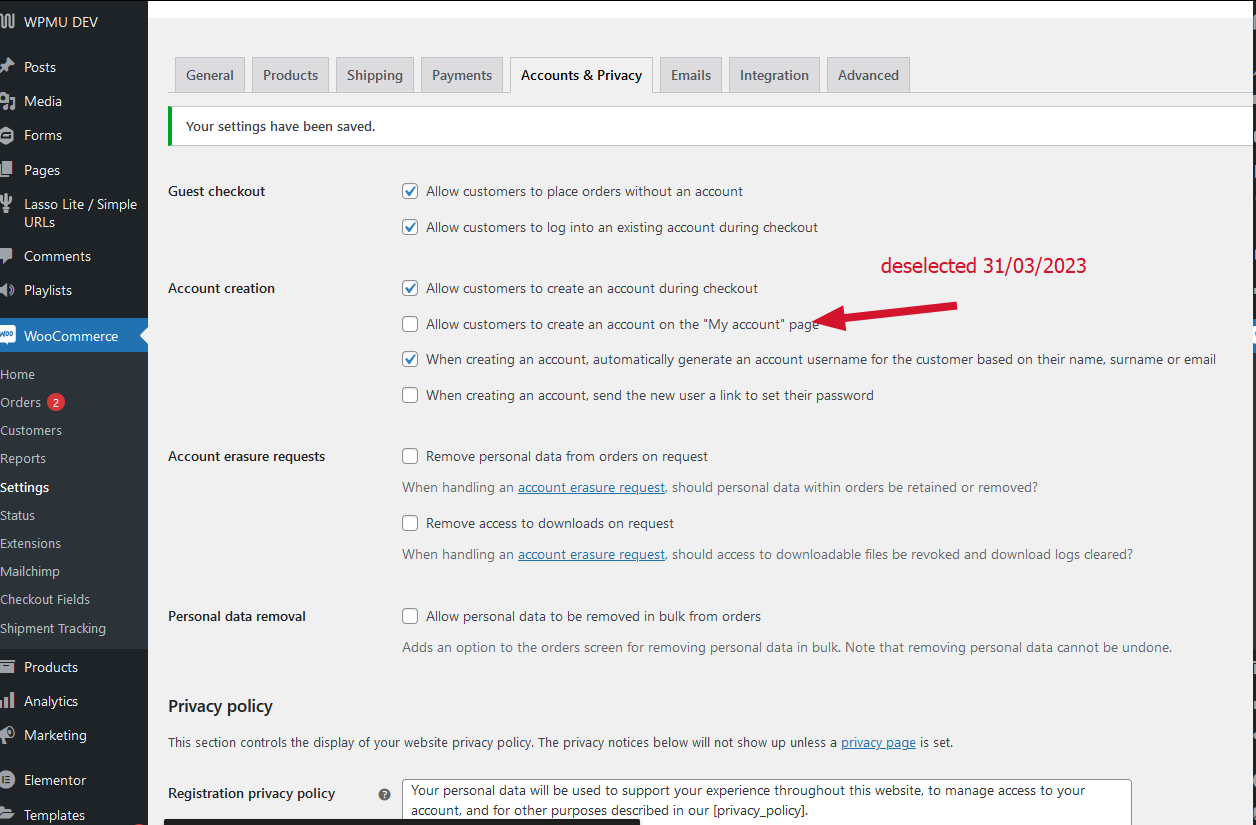Enable account creation on "My account" page
Image resolution: width=1256 pixels, height=825 pixels.
tap(410, 324)
